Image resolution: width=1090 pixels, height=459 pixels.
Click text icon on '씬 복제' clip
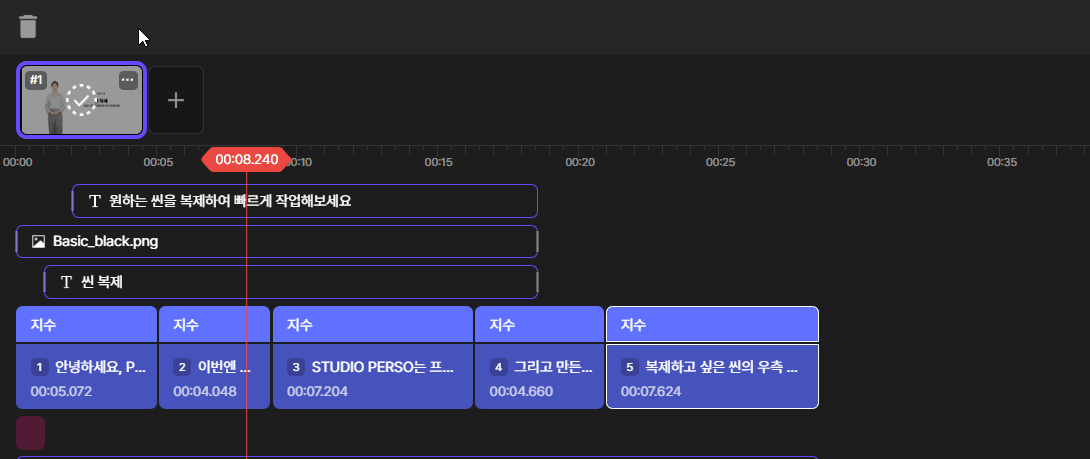[67, 282]
